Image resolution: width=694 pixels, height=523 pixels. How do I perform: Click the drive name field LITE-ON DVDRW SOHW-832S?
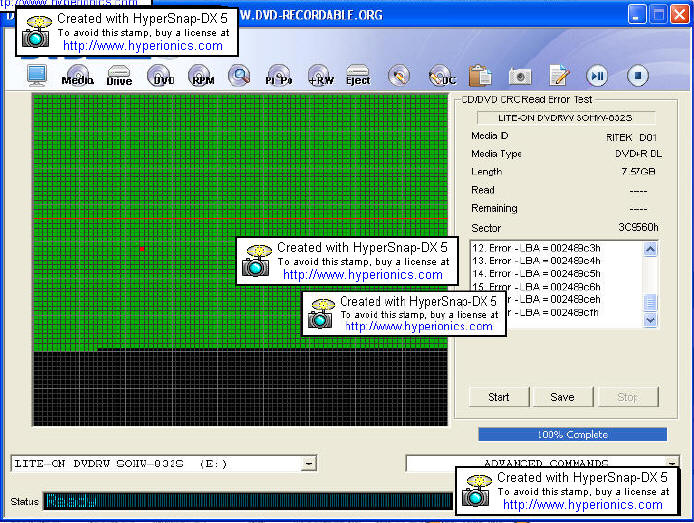click(566, 118)
